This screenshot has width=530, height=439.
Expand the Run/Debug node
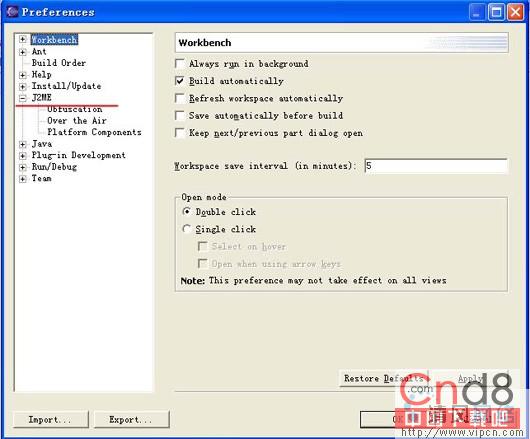(22, 167)
